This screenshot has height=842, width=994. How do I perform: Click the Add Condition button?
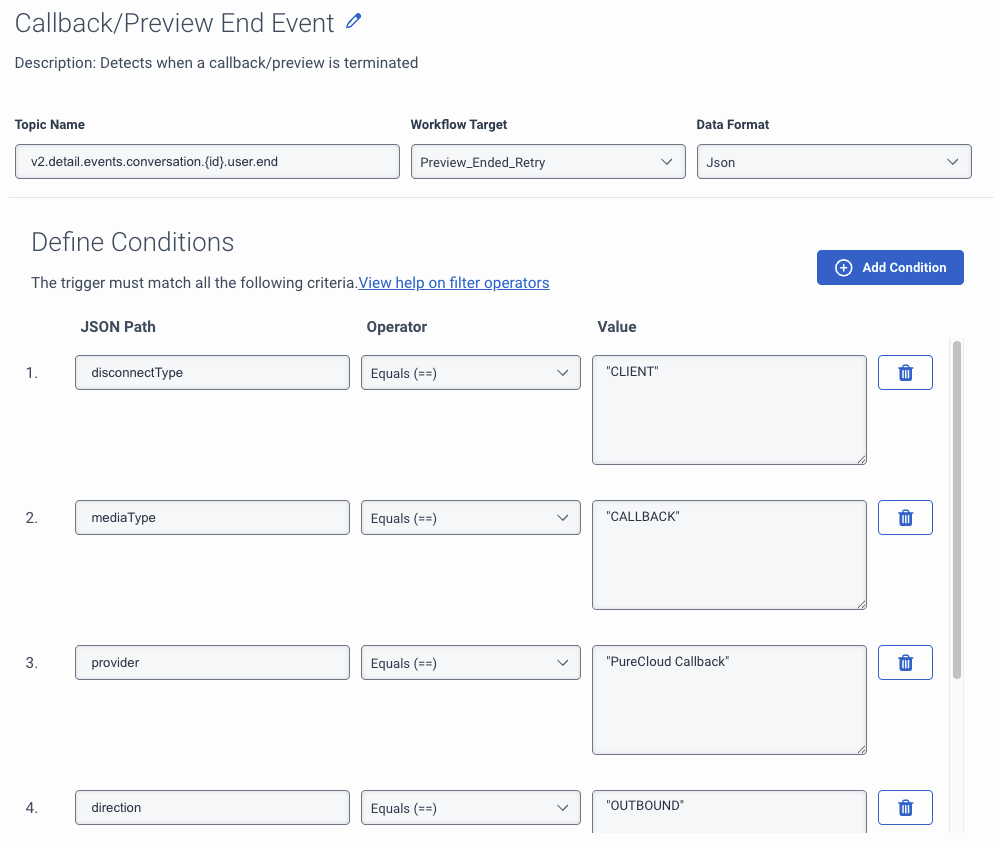[x=890, y=268]
